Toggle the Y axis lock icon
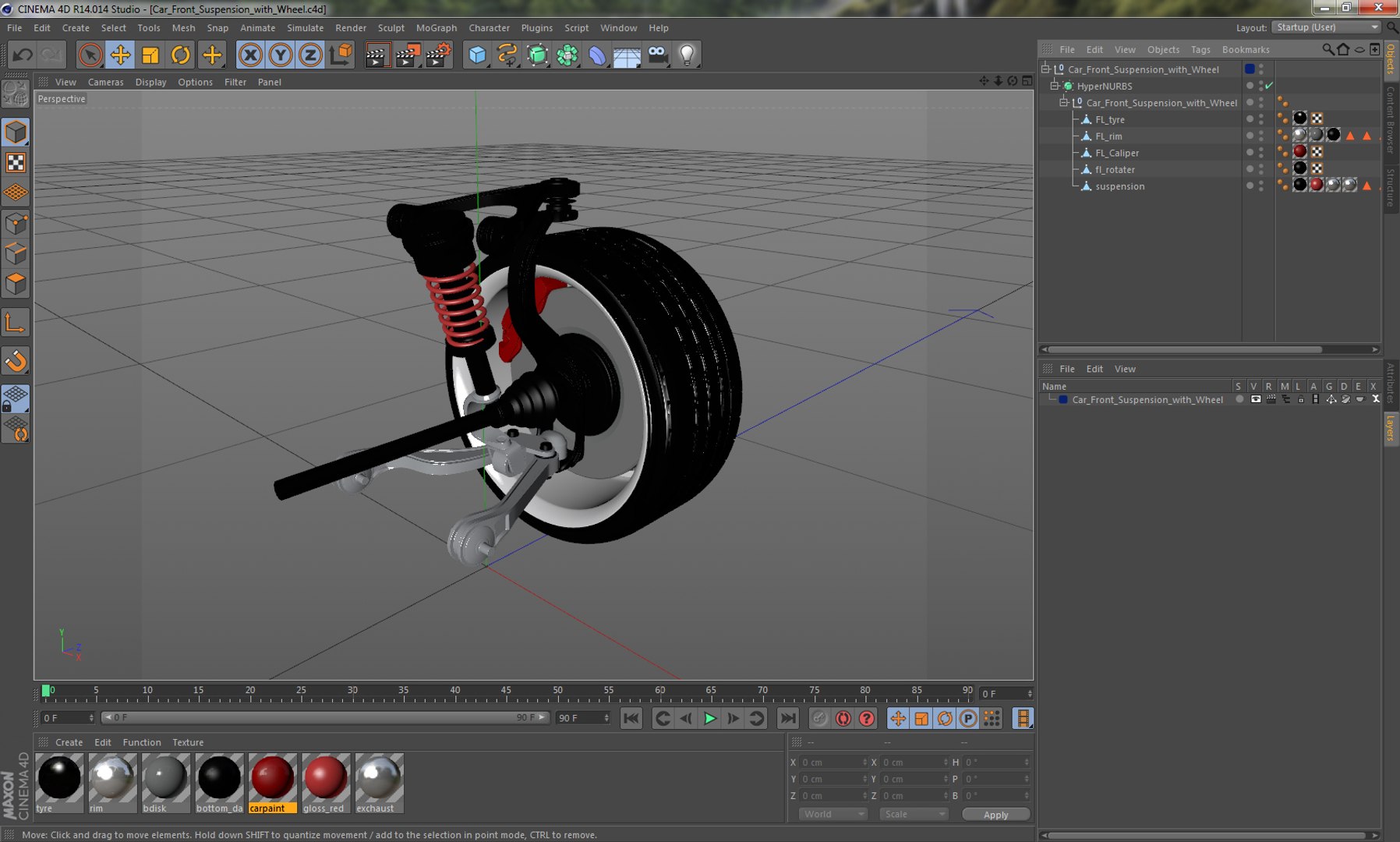Viewport: 1400px width, 842px height. click(281, 55)
